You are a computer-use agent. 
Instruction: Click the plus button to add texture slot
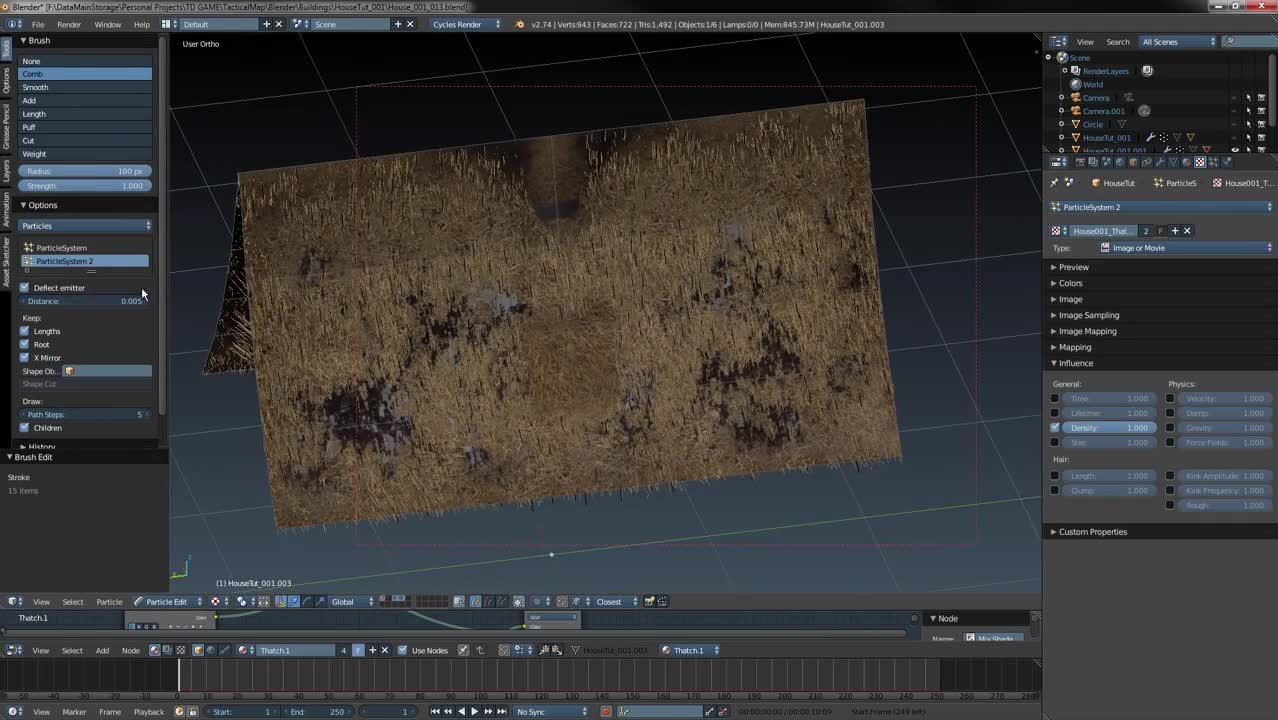tap(1175, 231)
